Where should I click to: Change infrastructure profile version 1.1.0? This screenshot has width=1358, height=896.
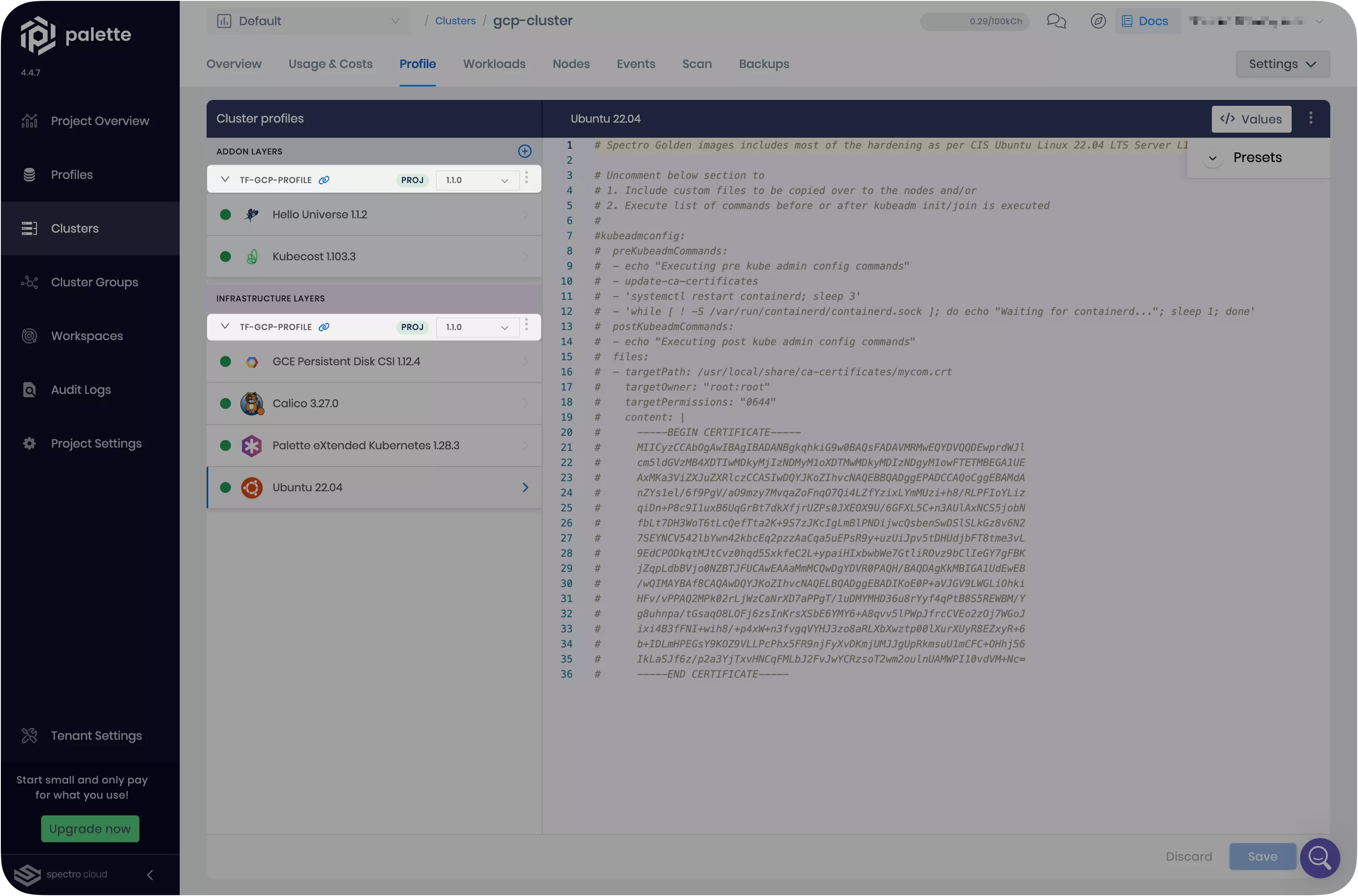(x=477, y=327)
